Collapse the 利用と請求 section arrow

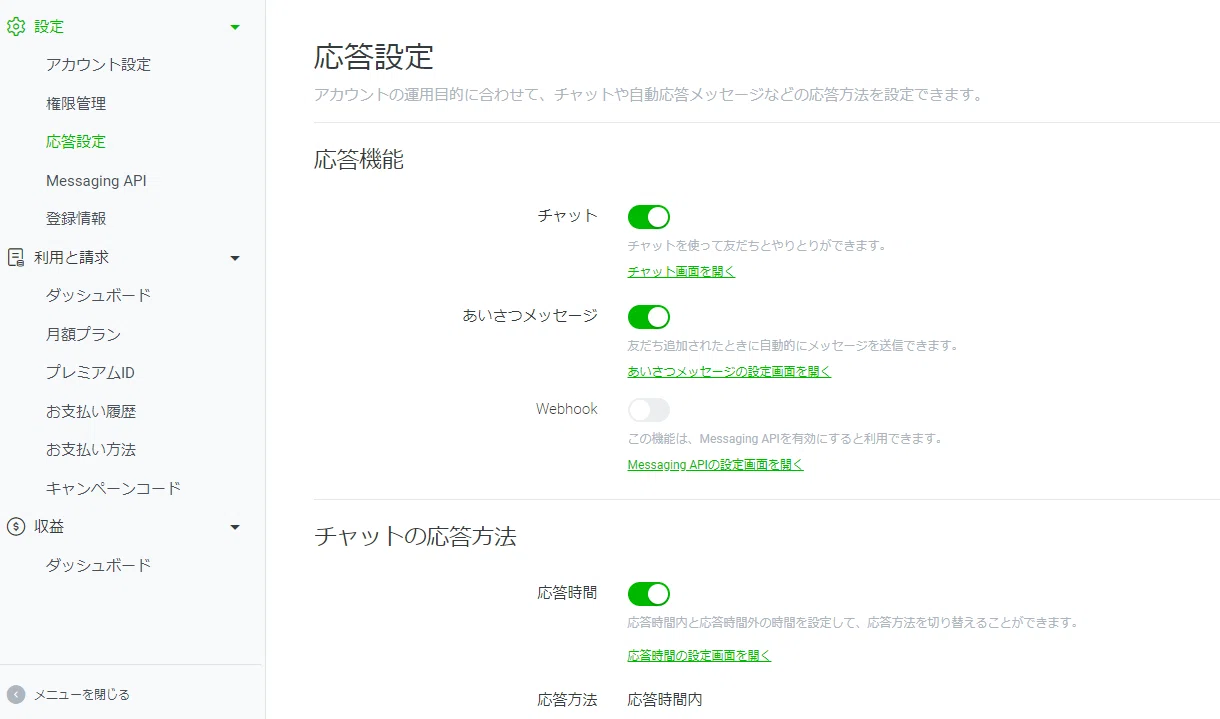coord(235,258)
